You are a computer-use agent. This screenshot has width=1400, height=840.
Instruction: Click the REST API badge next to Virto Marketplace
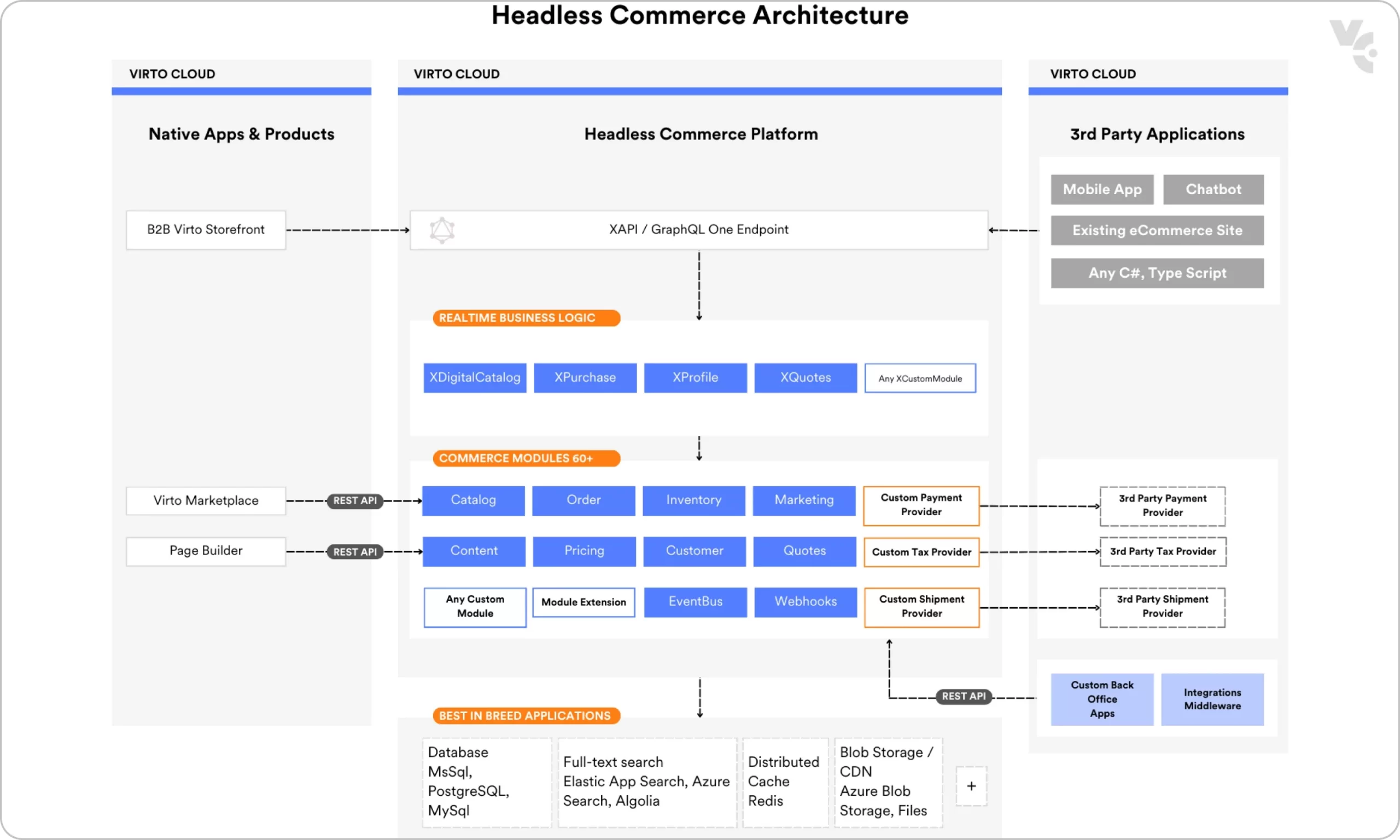tap(355, 501)
